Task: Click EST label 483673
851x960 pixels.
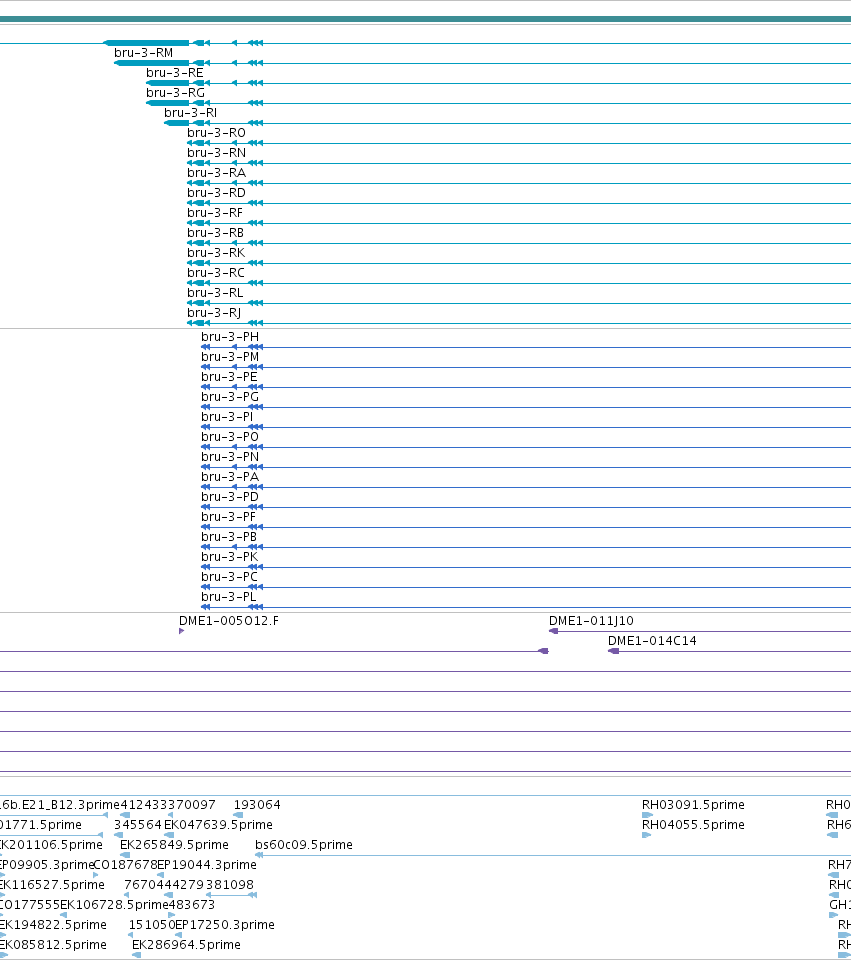Action: point(192,905)
